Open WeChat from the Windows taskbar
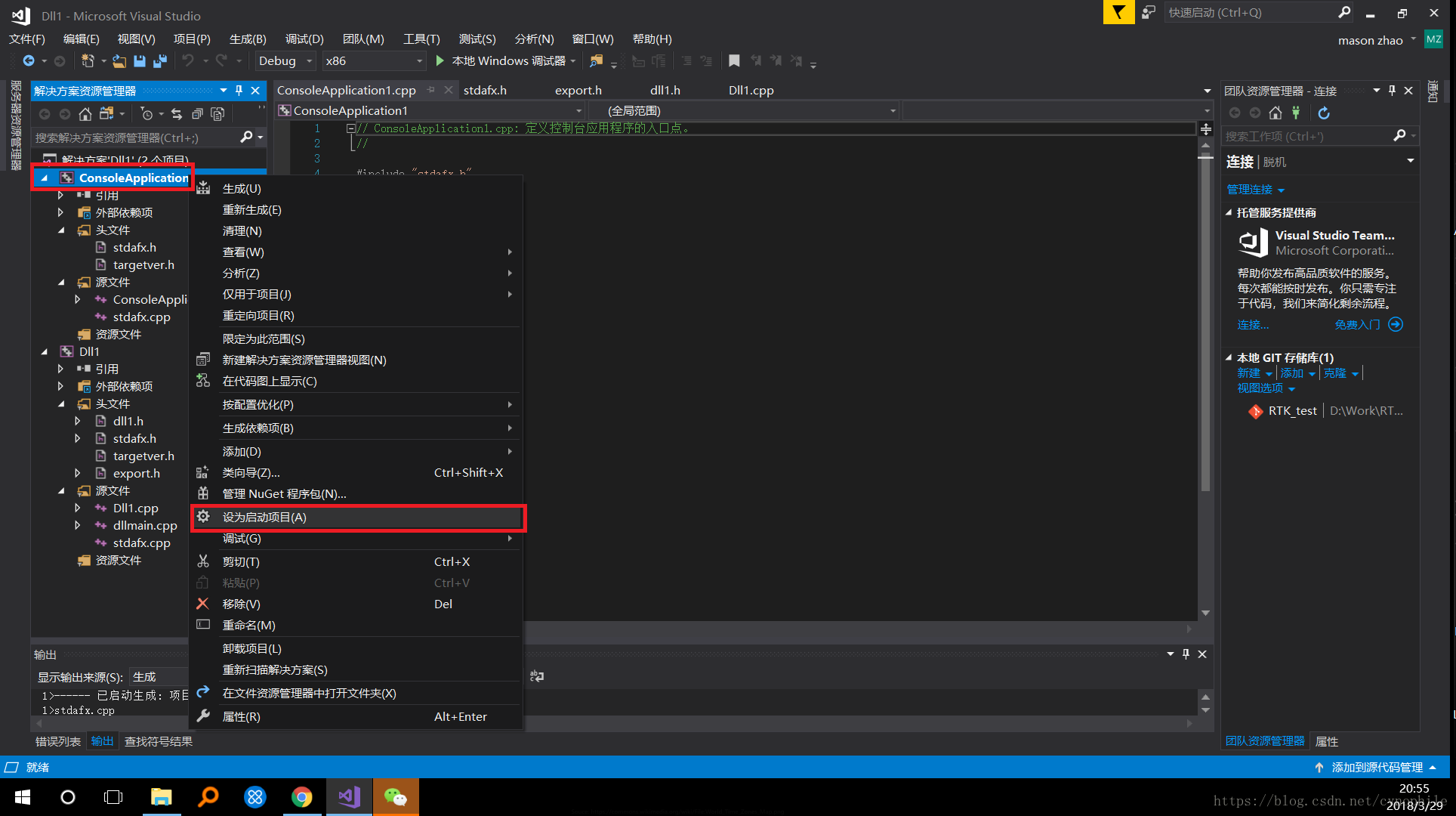The image size is (1456, 816). pyautogui.click(x=396, y=797)
